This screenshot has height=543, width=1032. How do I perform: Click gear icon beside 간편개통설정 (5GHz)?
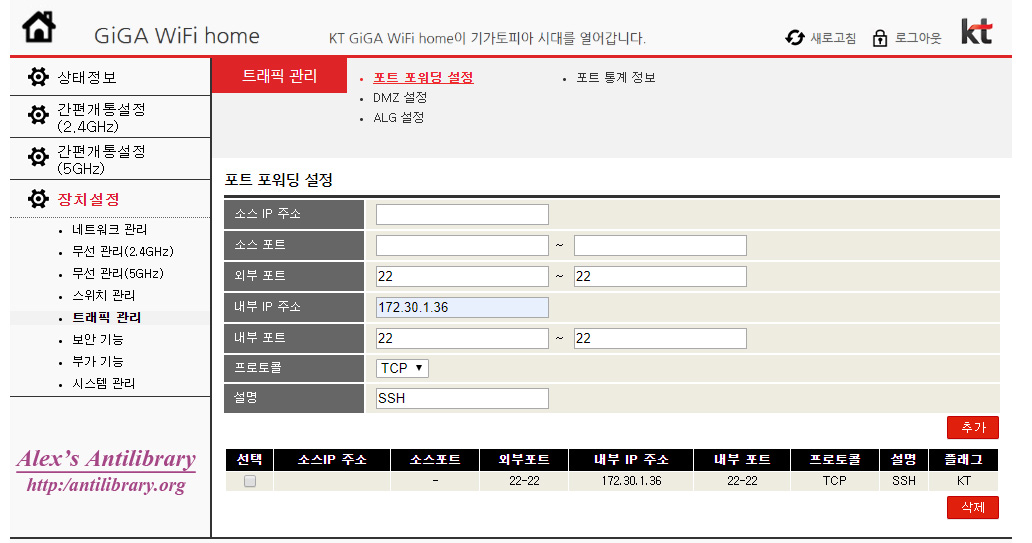coord(38,157)
